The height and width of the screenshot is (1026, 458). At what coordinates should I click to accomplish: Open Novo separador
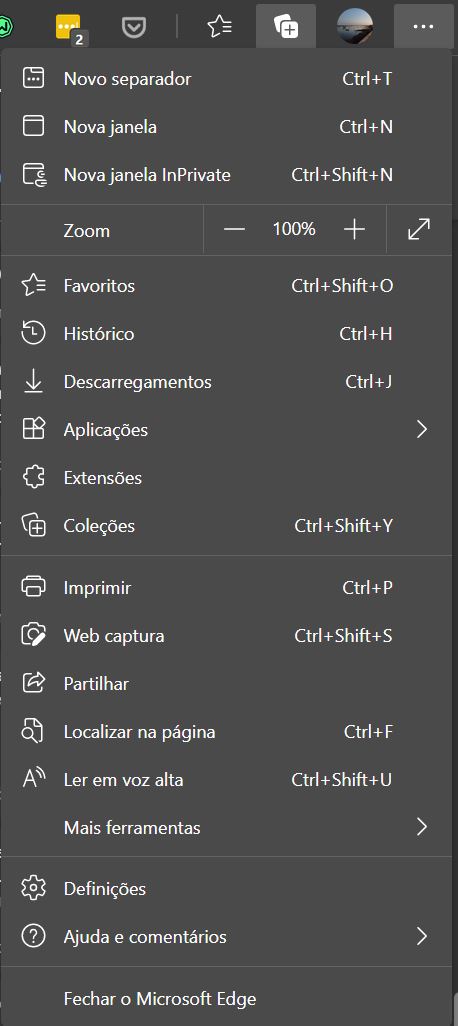226,79
